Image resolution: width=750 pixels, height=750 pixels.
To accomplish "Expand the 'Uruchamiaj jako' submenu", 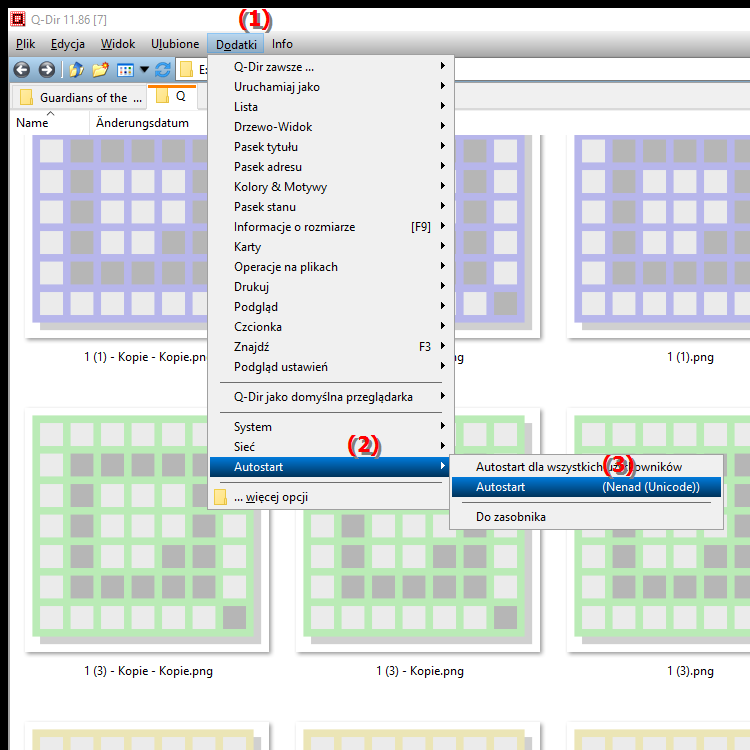I will point(331,87).
